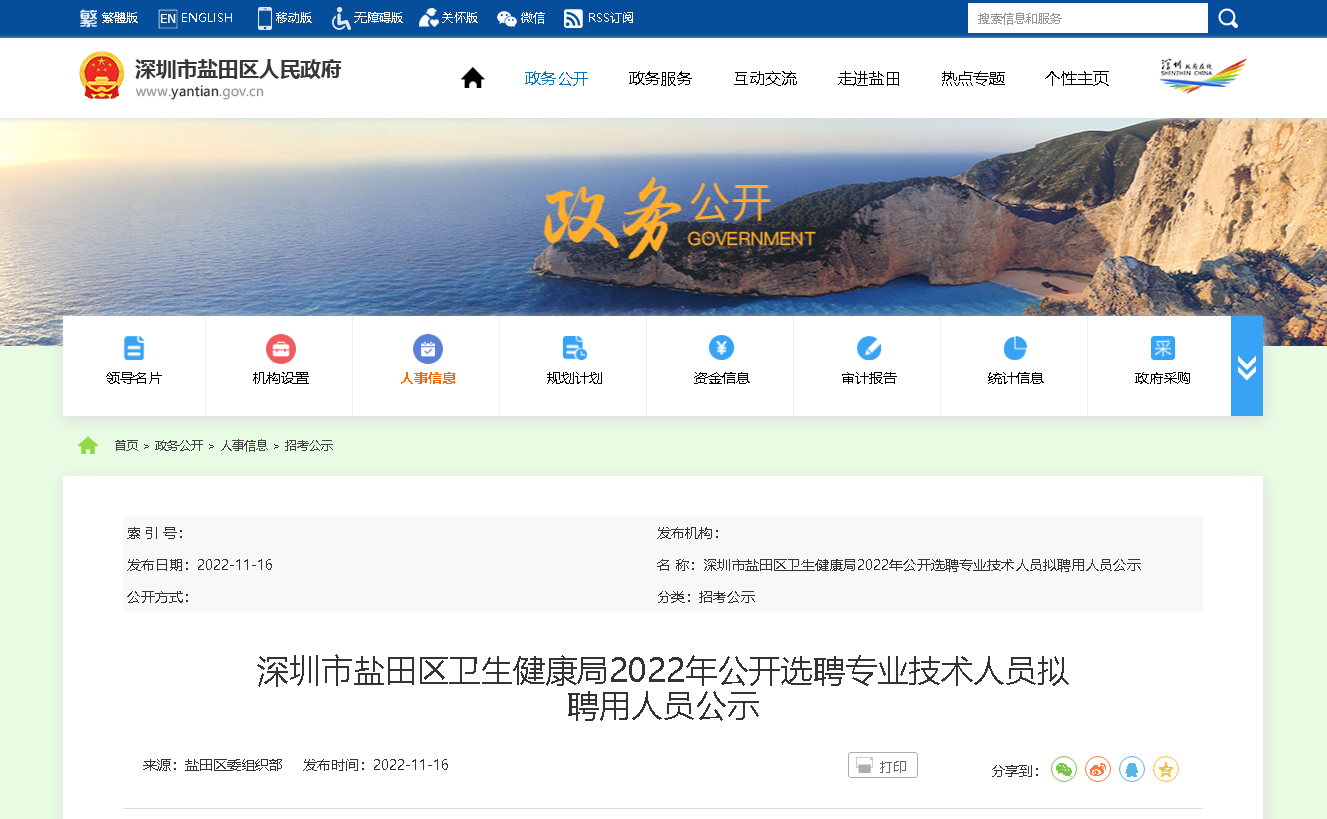Open 机构设置 briefcase icon

281,349
